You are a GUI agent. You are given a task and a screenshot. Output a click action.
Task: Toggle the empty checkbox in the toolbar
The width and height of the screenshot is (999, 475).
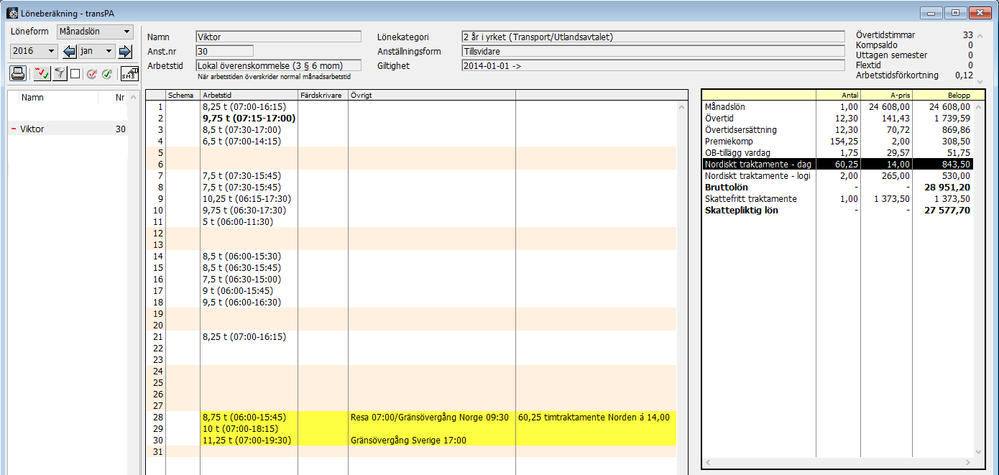[x=74, y=73]
